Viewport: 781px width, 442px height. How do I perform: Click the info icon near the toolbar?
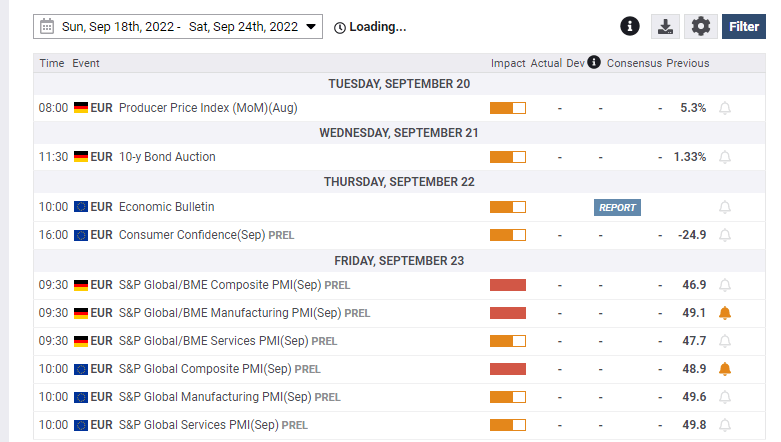pos(630,26)
